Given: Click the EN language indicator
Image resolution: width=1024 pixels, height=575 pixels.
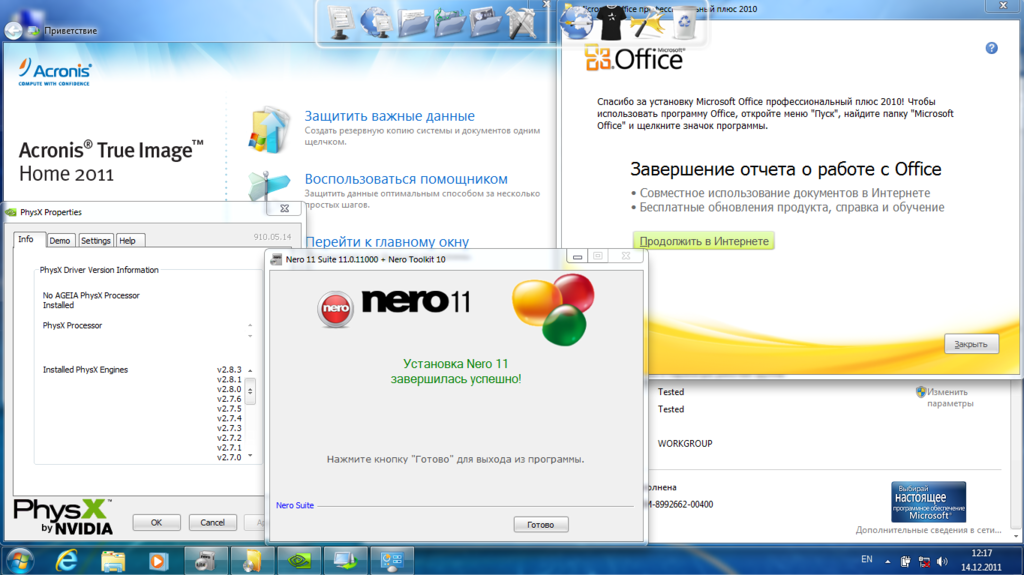Looking at the screenshot, I should tap(867, 559).
